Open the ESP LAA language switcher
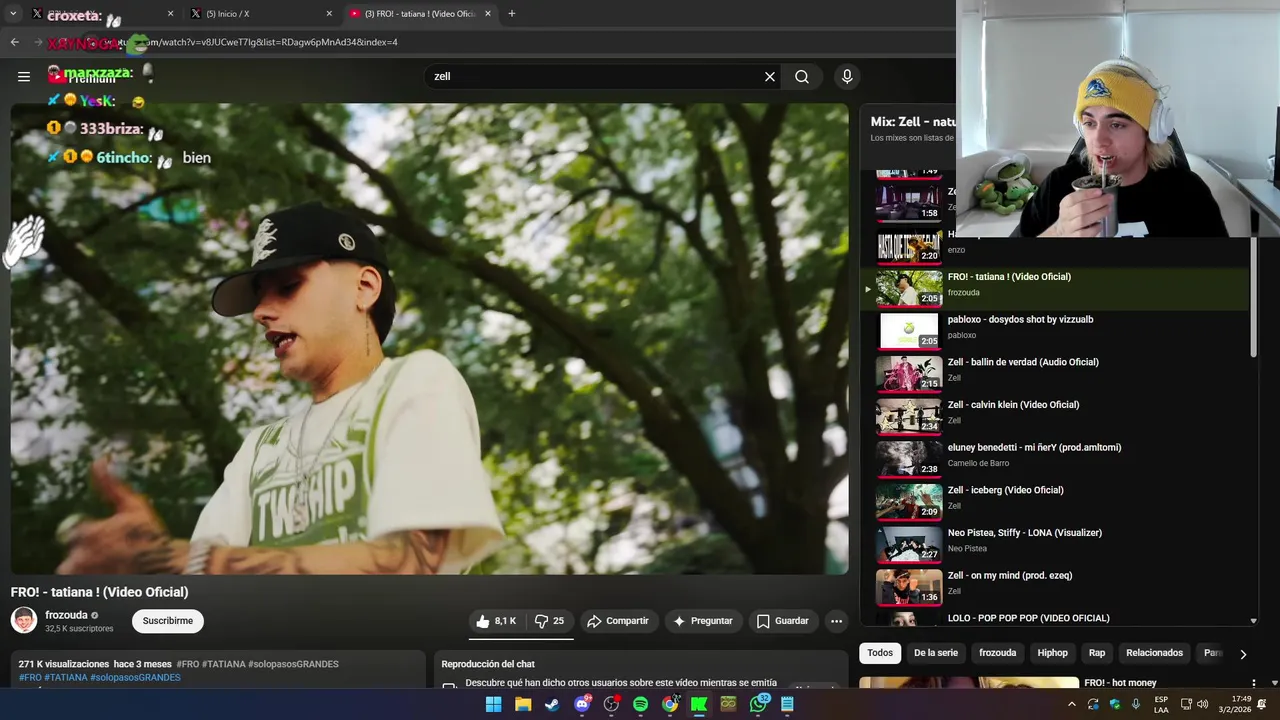The width and height of the screenshot is (1280, 720). (x=1161, y=704)
